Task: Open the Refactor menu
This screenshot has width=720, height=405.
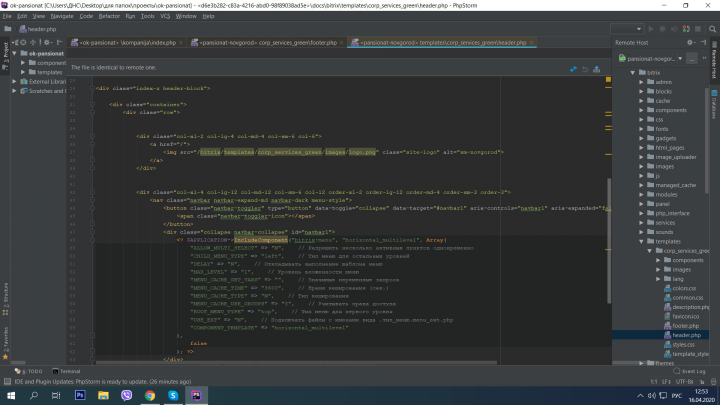Action: 109,16
